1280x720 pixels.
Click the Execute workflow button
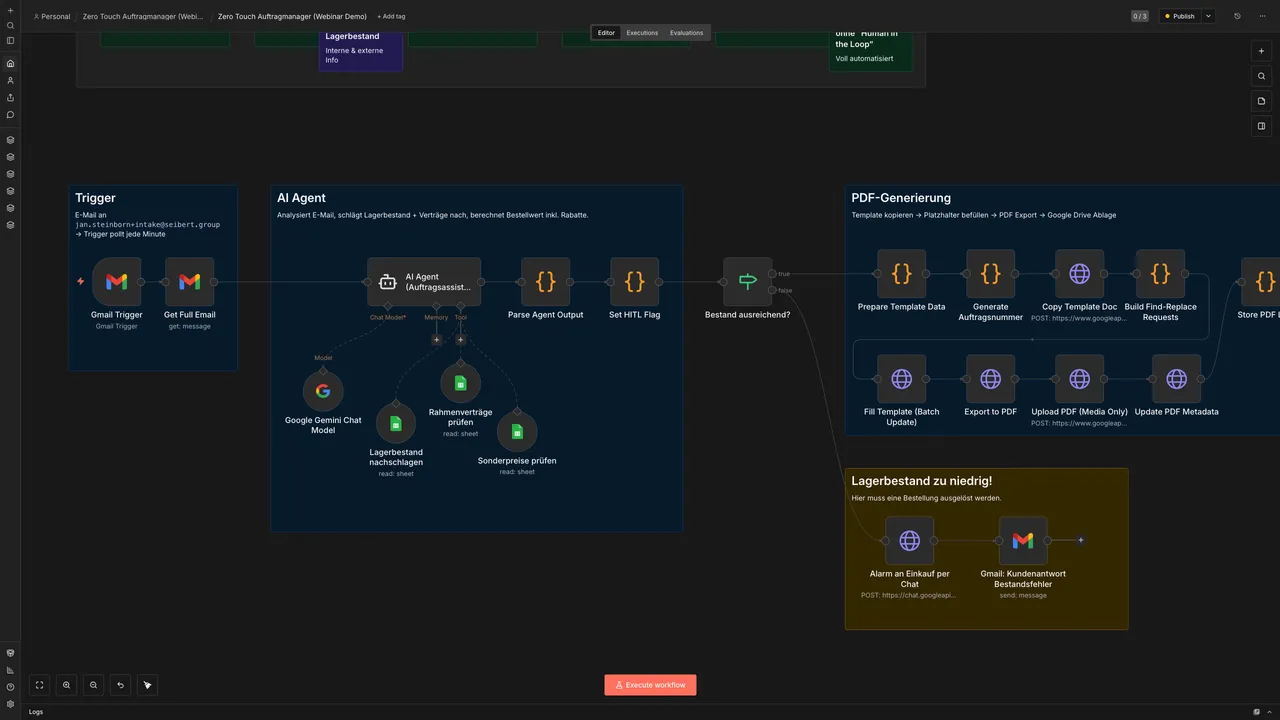click(650, 684)
